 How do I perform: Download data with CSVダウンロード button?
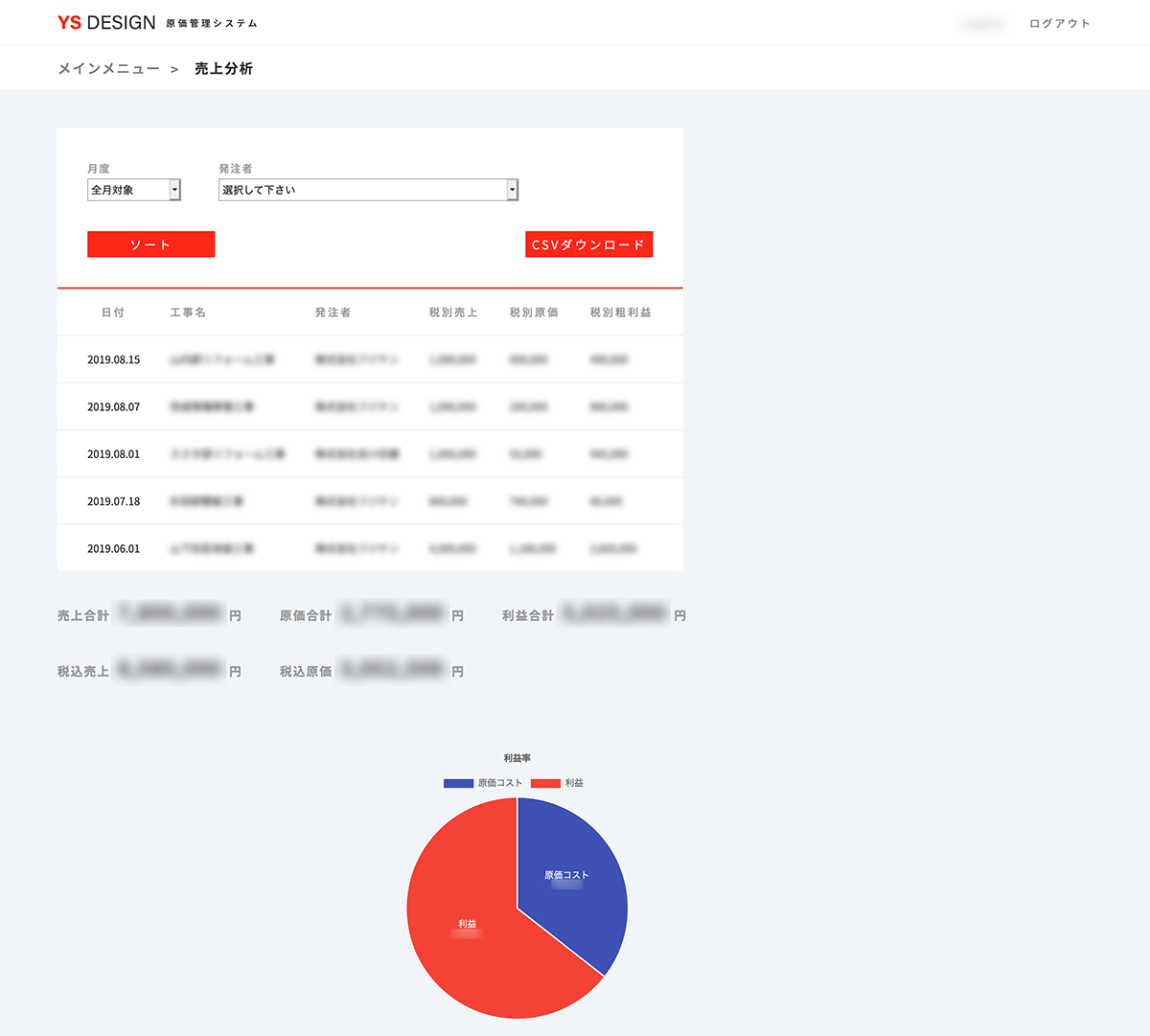click(588, 244)
